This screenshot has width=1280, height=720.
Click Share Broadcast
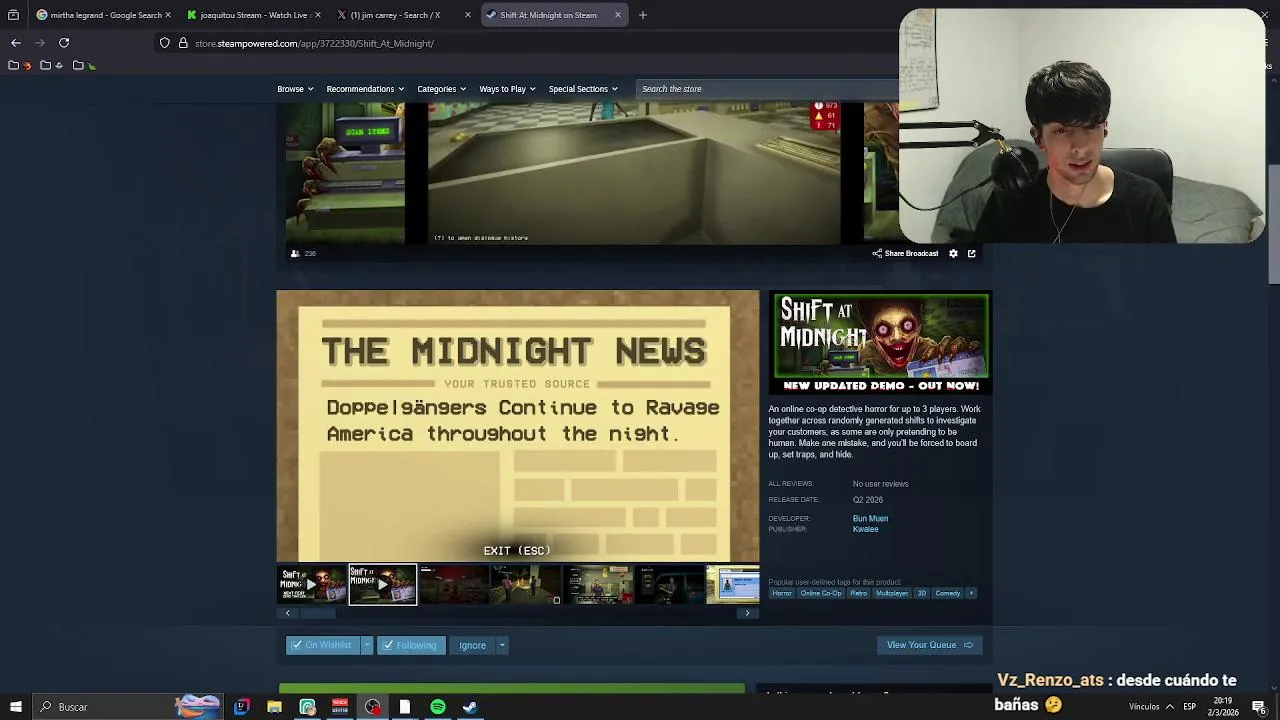coord(905,254)
